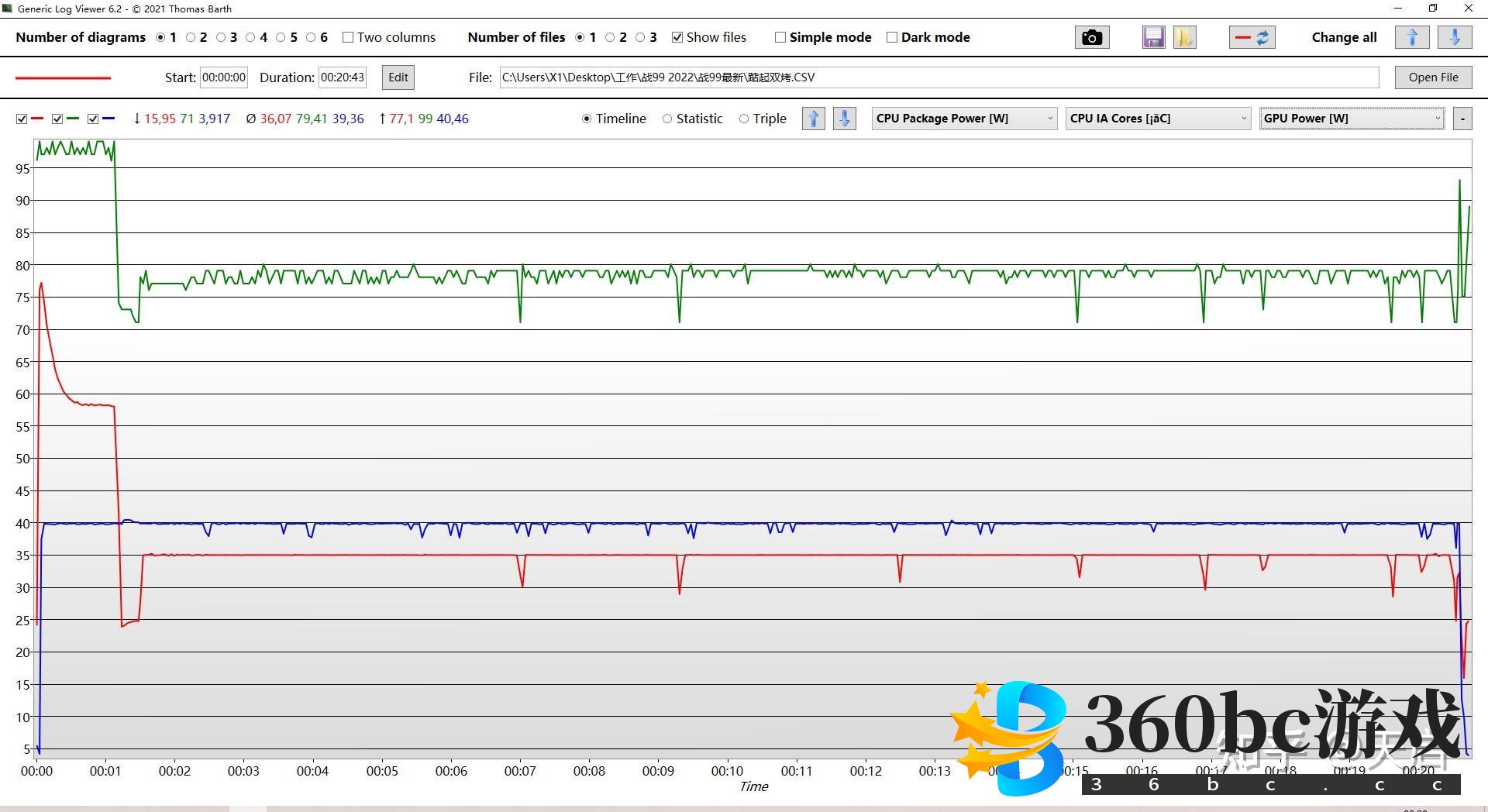Click the yellow folder icon in toolbar
Image resolution: width=1488 pixels, height=812 pixels.
pyautogui.click(x=1184, y=37)
